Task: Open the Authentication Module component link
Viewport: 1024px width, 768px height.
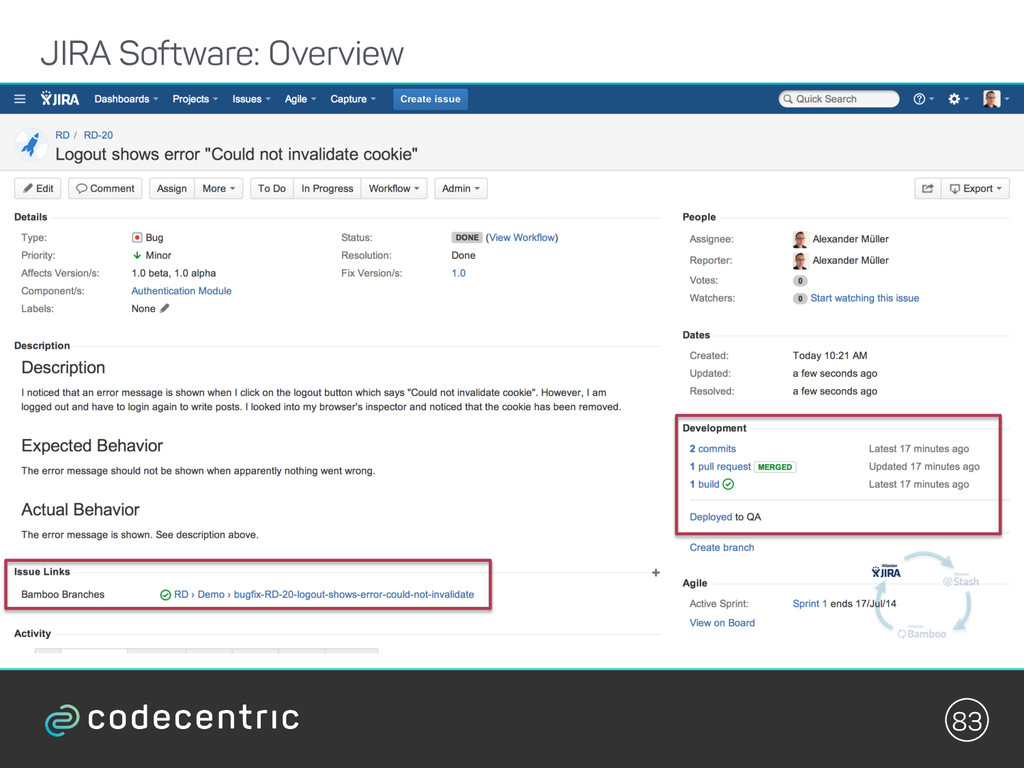Action: tap(182, 291)
